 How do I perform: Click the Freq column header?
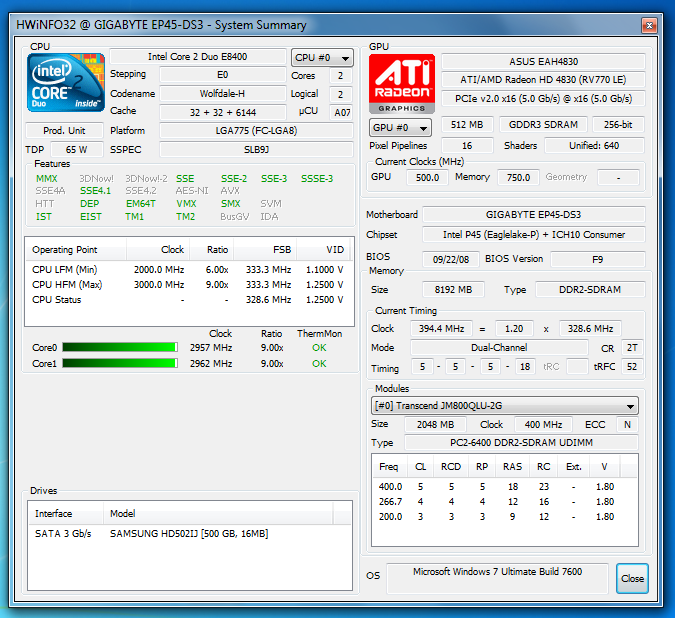coord(391,467)
